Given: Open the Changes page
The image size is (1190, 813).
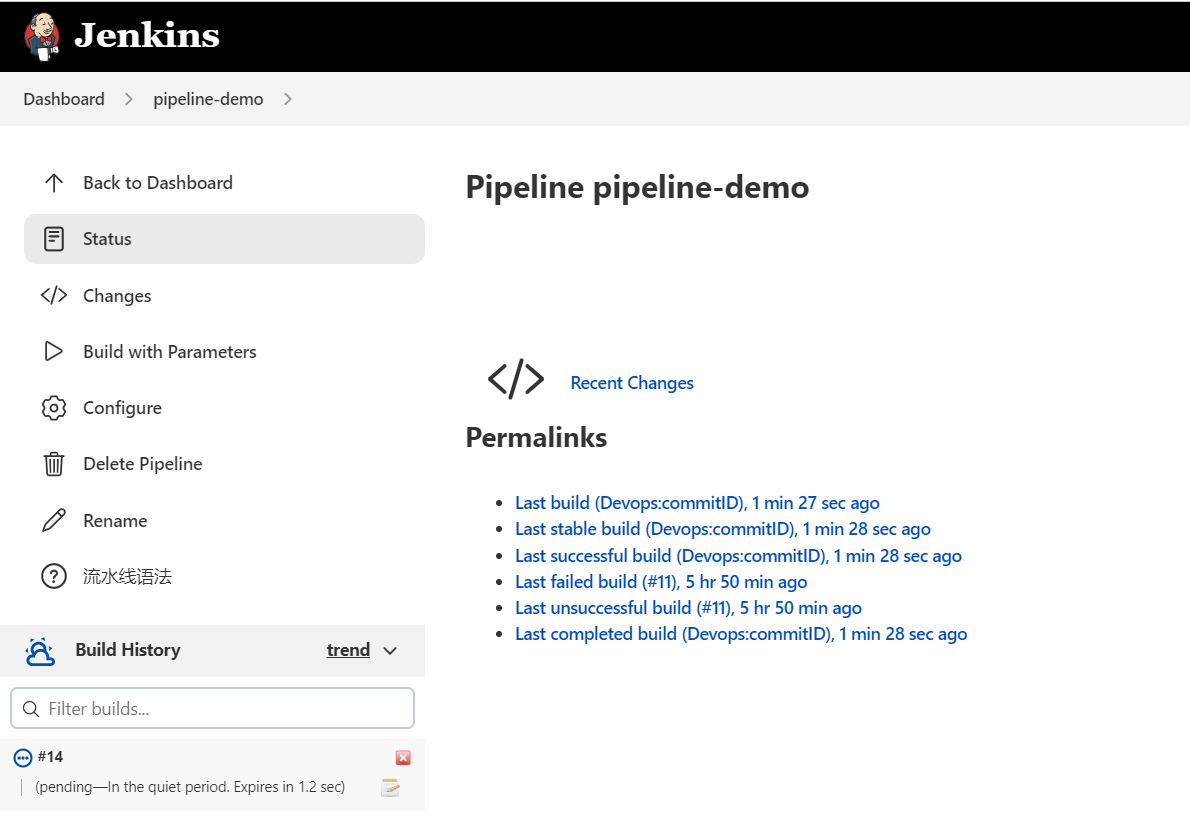Looking at the screenshot, I should (117, 295).
